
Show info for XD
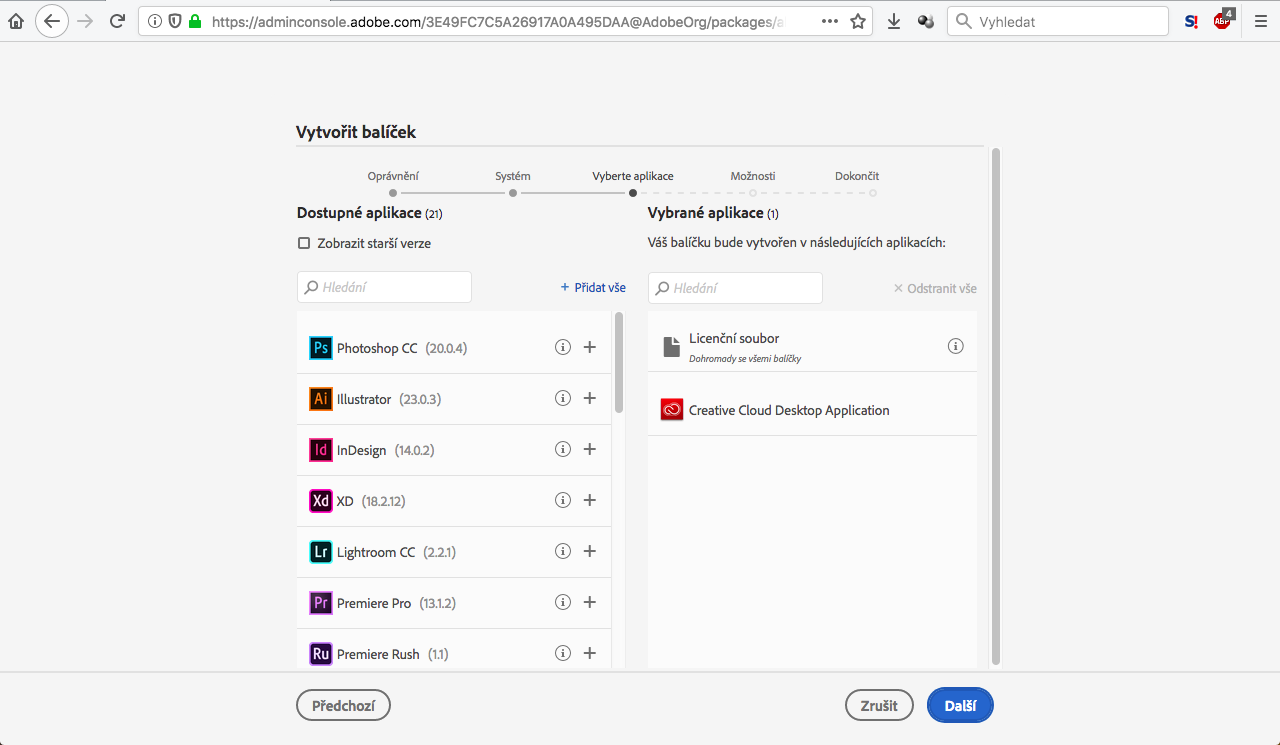[563, 500]
